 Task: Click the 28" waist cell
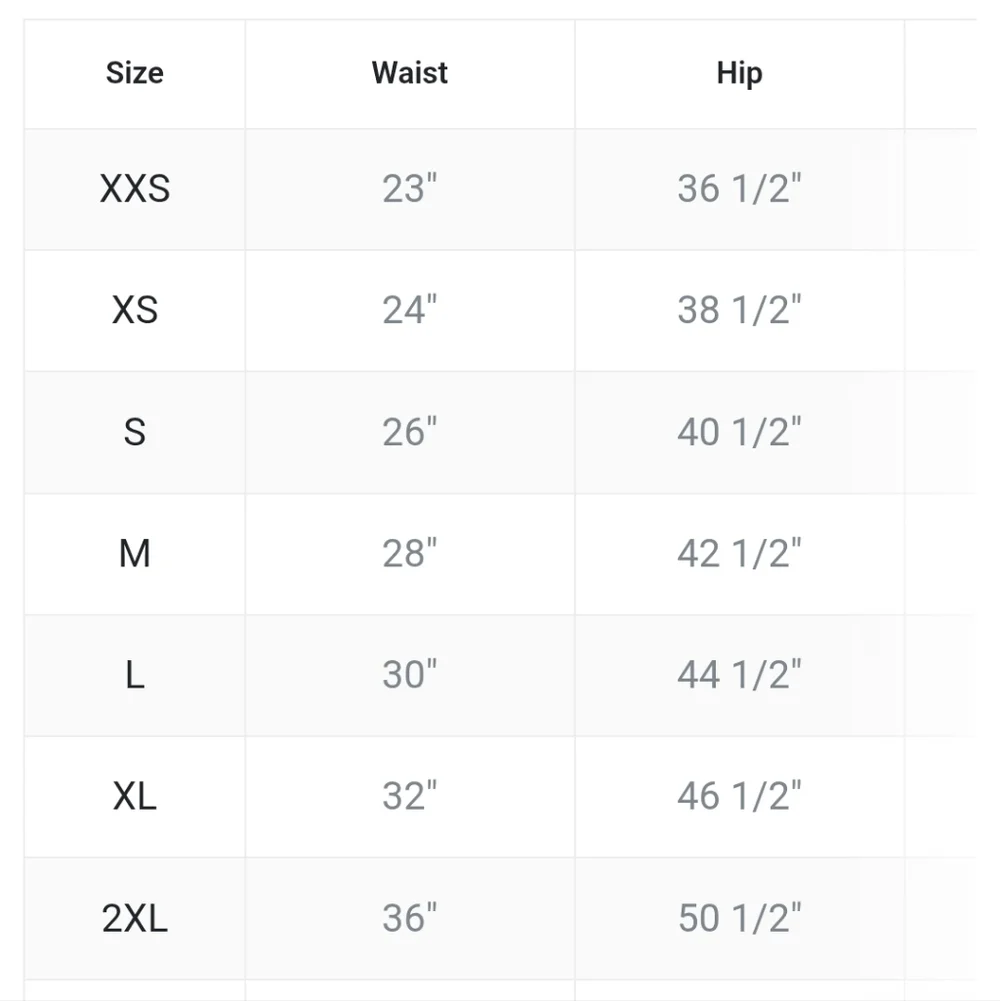coord(410,553)
